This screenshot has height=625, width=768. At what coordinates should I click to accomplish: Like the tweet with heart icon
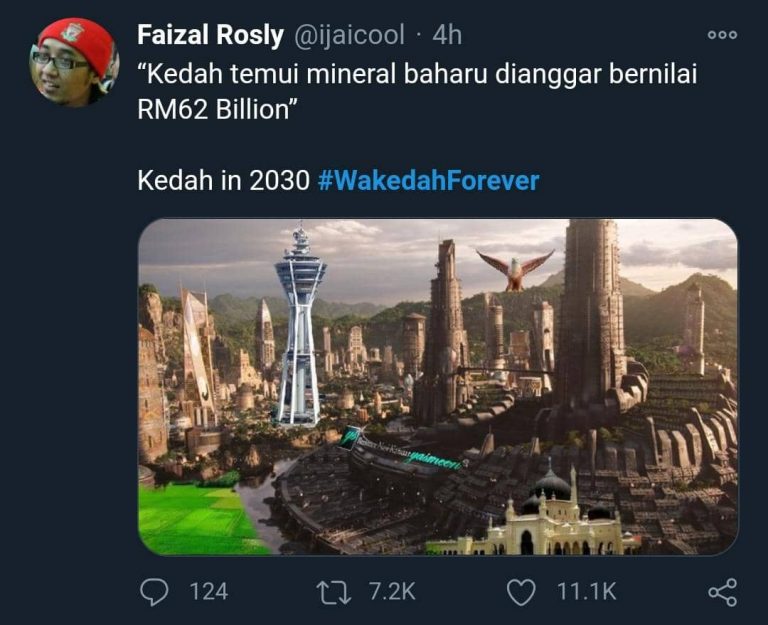click(x=520, y=592)
